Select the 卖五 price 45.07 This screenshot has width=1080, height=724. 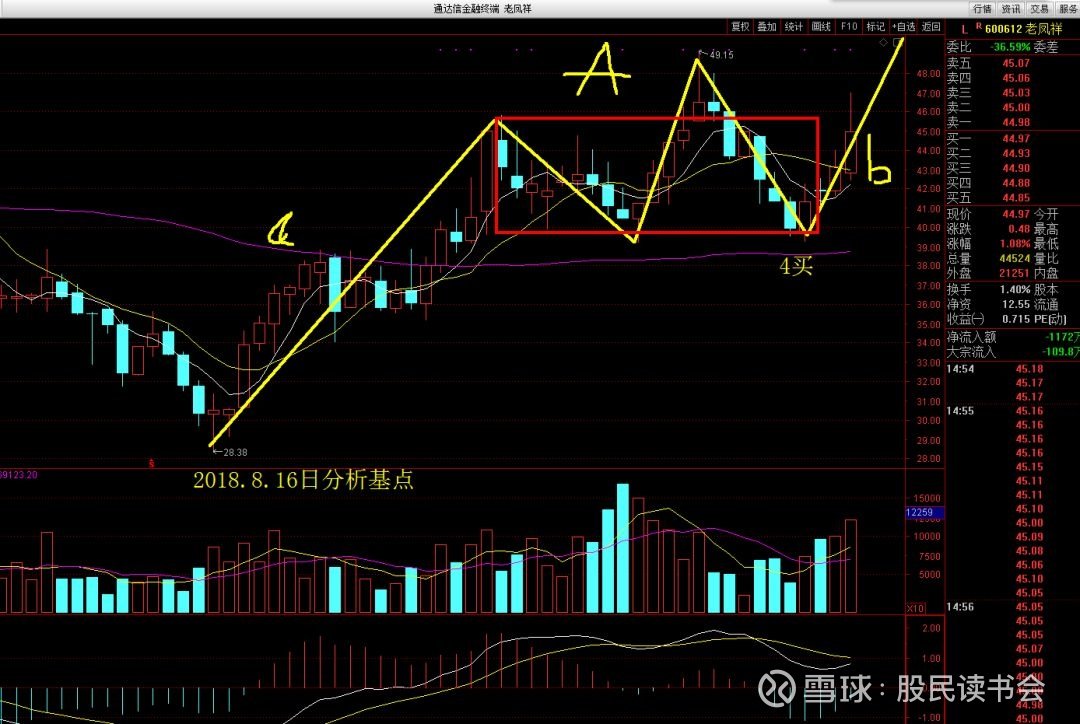tap(1016, 63)
